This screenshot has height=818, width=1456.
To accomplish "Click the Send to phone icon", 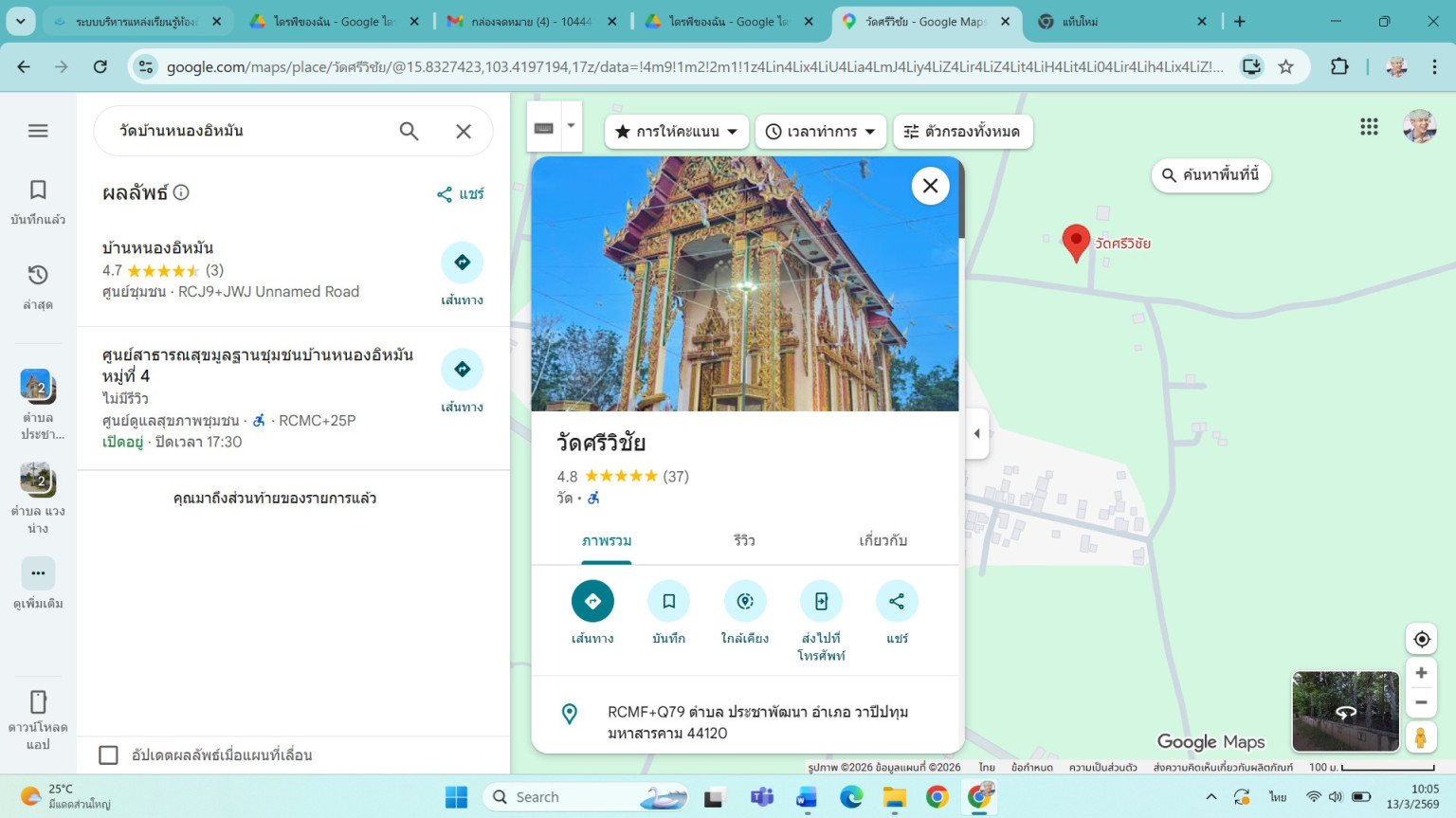I will click(821, 601).
